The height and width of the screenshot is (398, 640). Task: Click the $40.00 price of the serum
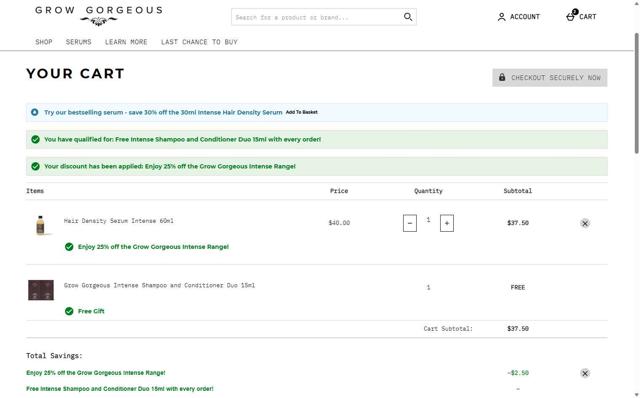point(339,223)
